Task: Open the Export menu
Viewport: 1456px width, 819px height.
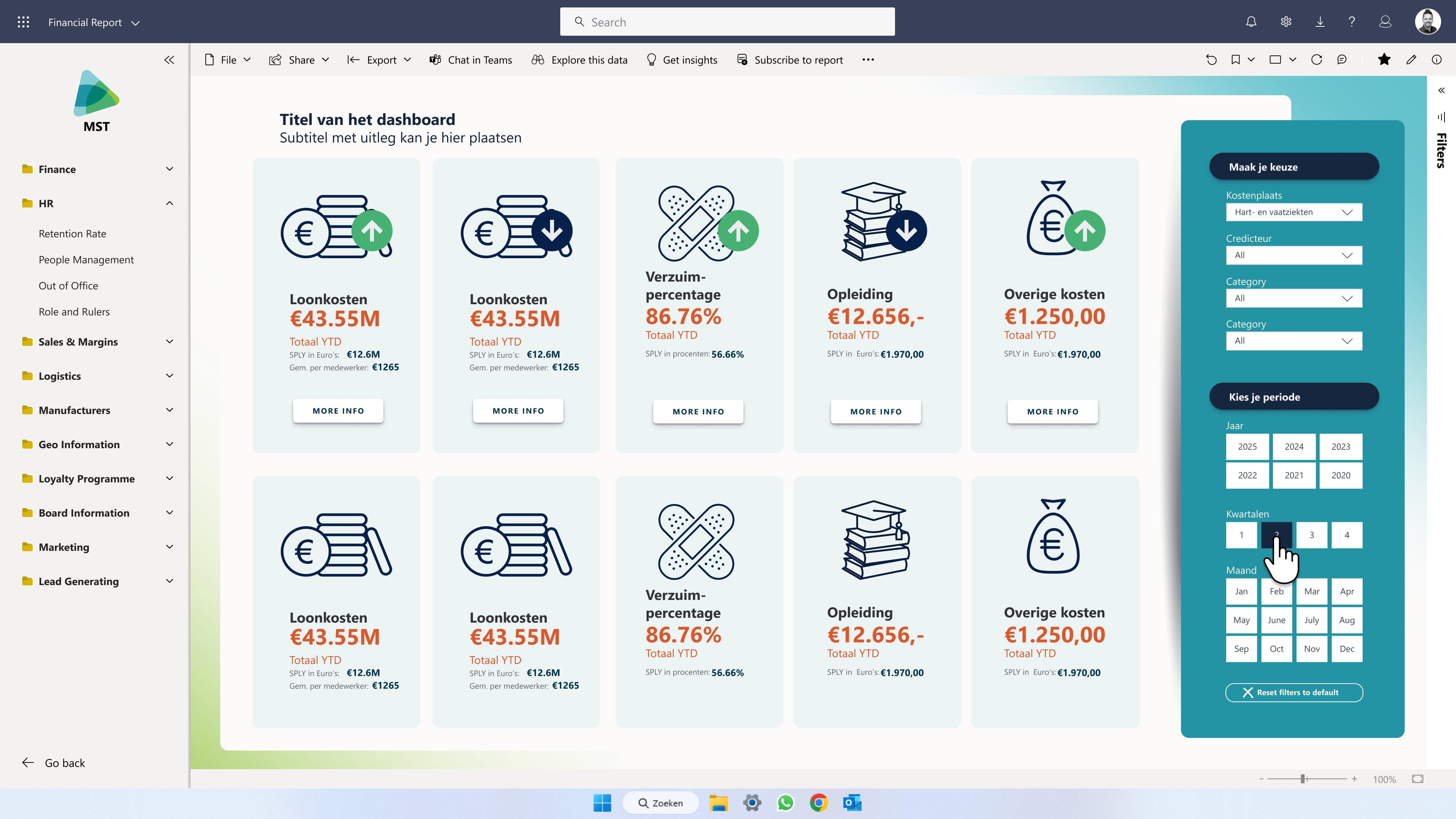Action: (379, 60)
